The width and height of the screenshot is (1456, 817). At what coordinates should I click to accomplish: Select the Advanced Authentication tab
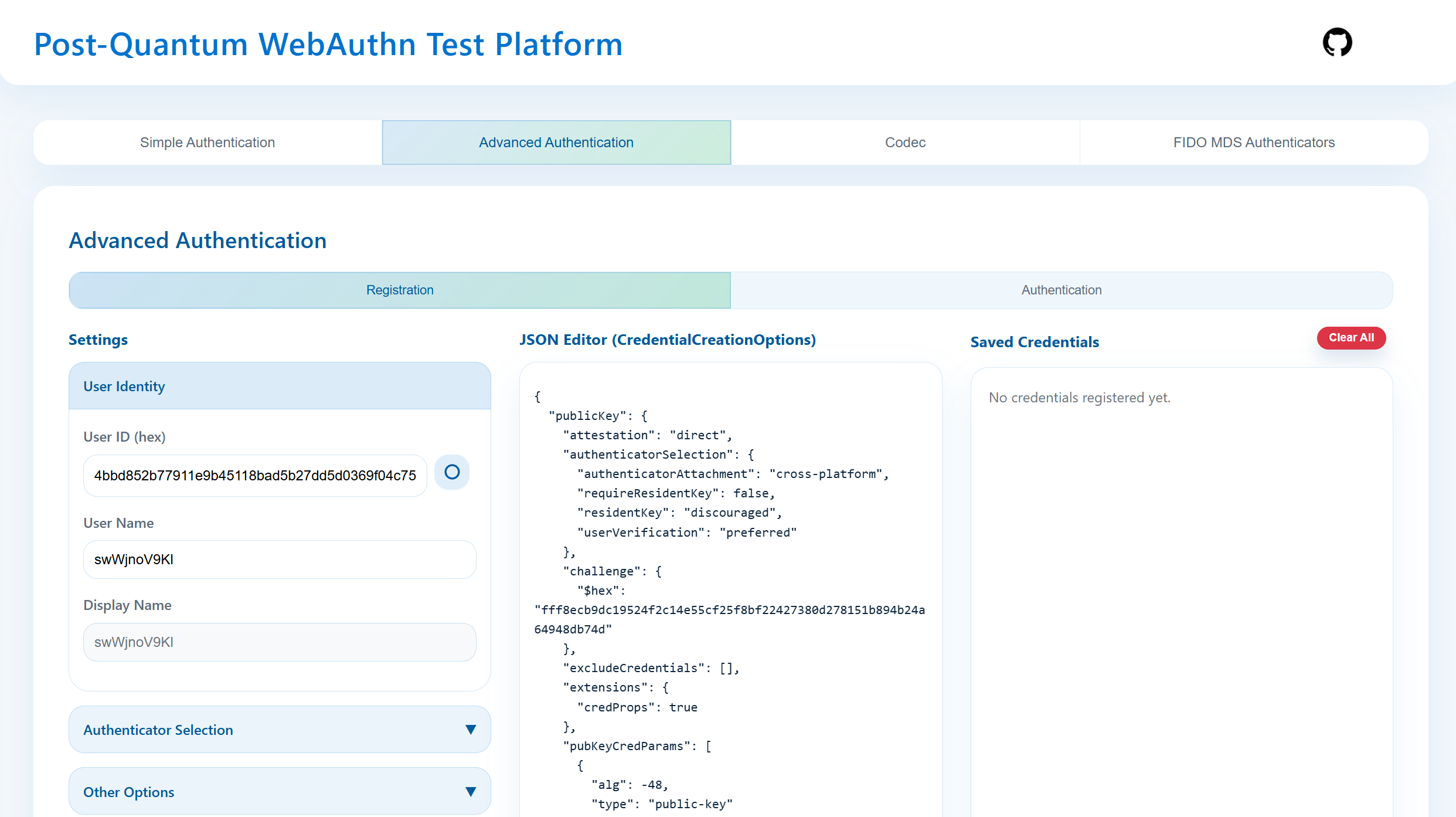click(556, 143)
